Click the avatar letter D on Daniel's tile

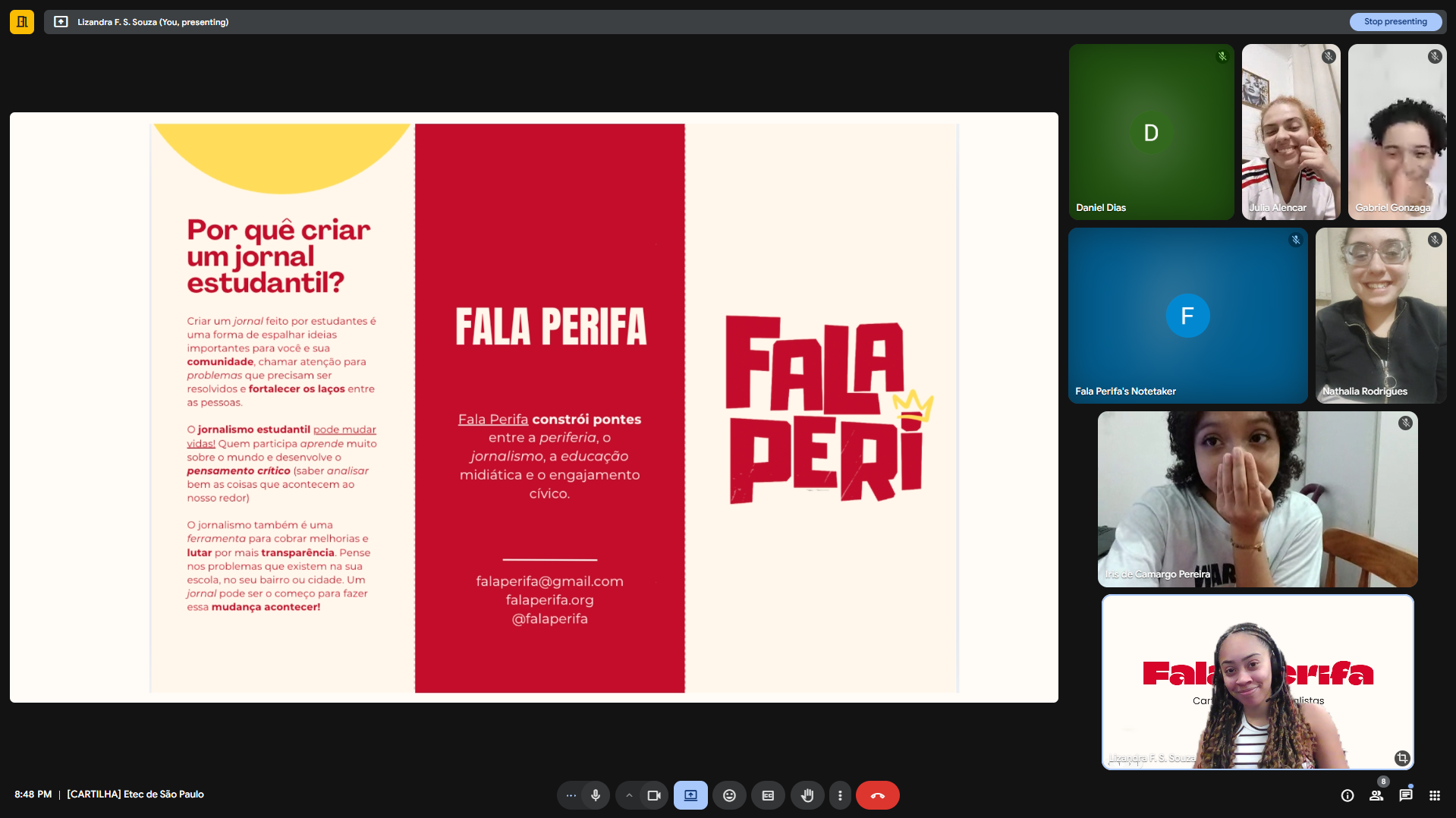tap(1151, 133)
